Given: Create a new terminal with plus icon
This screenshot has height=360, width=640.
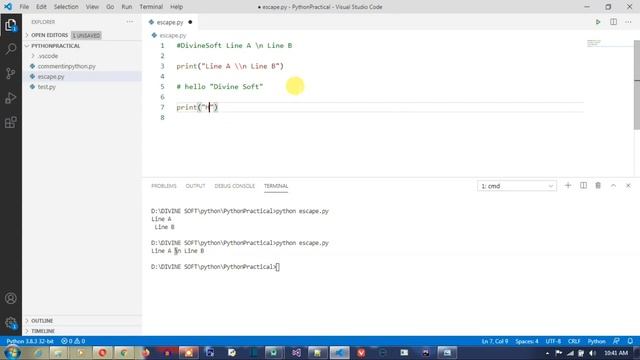Looking at the screenshot, I should (568, 186).
